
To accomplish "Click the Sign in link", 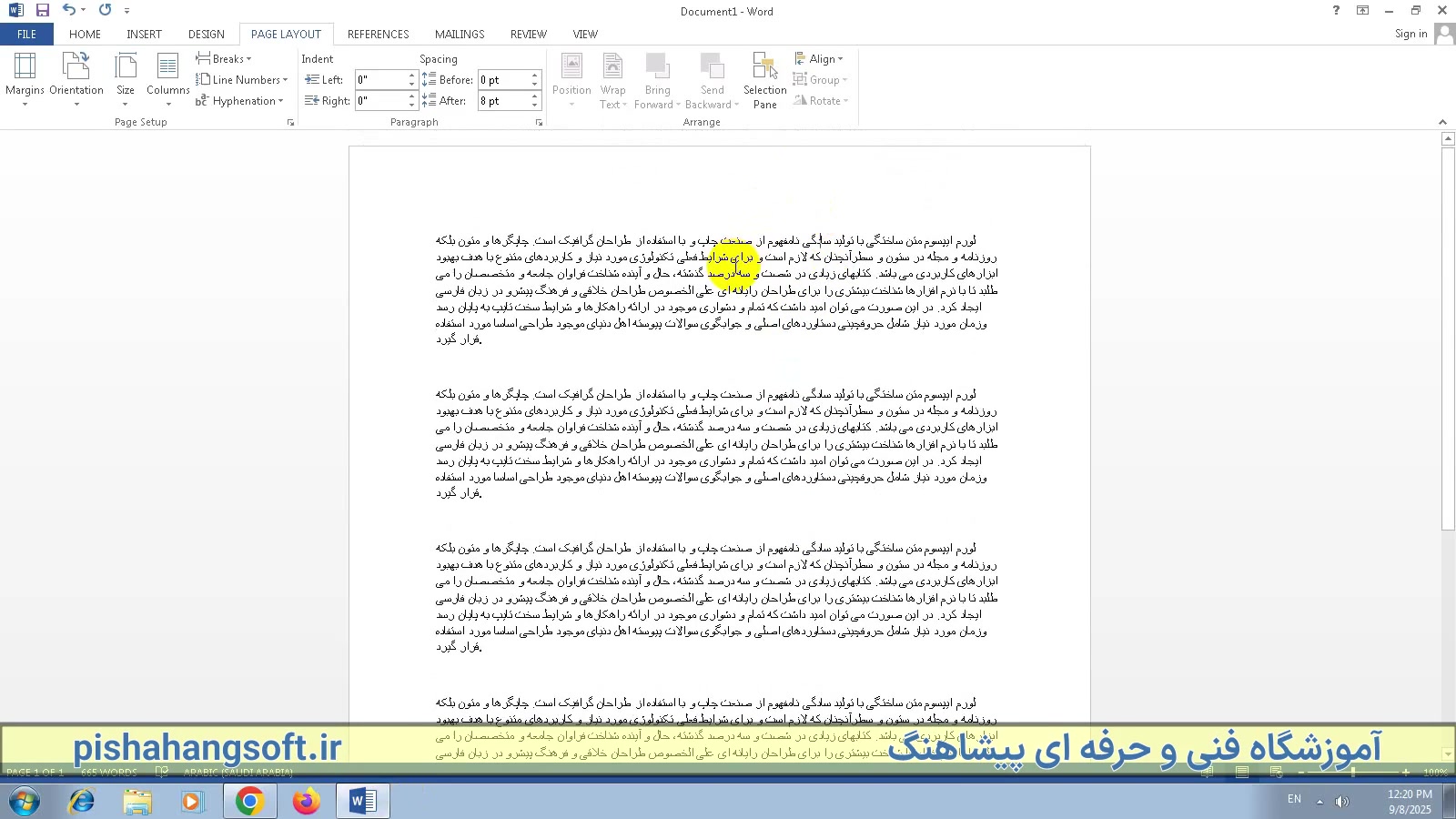I will click(1410, 35).
